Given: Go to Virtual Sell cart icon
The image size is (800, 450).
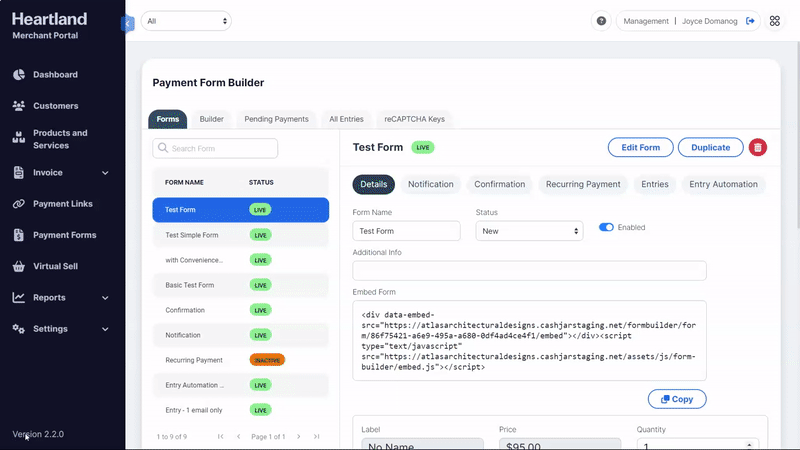Looking at the screenshot, I should [19, 267].
